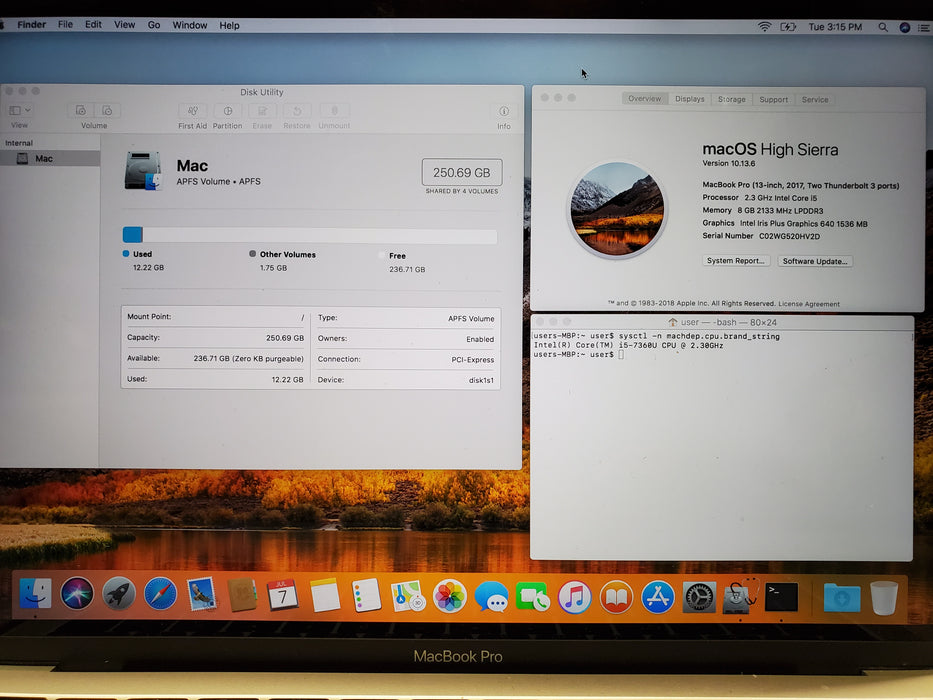Screen dimensions: 933x700
Task: Open App Store from the Dock
Action: [x=658, y=597]
